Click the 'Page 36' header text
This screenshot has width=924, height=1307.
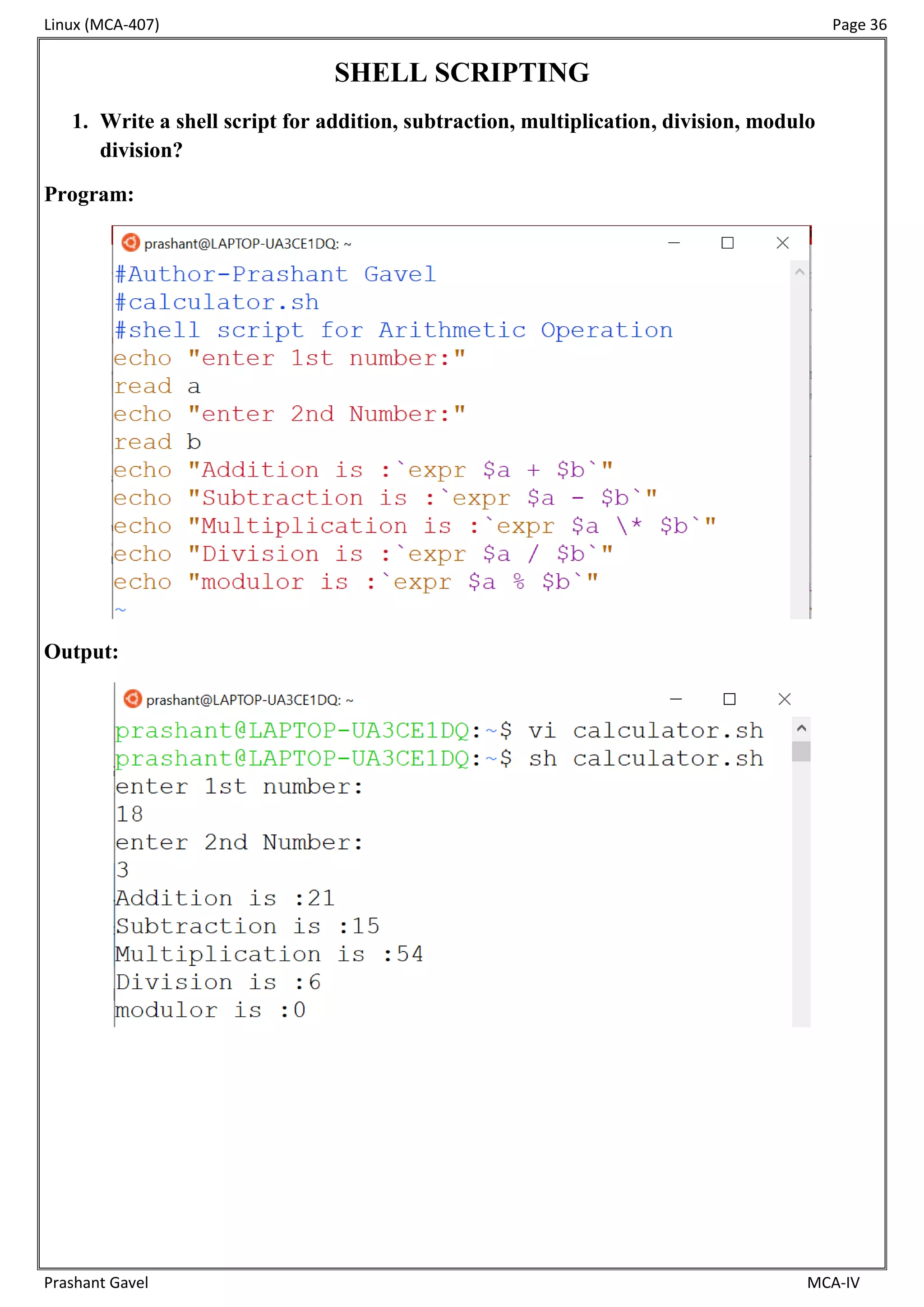click(x=859, y=25)
